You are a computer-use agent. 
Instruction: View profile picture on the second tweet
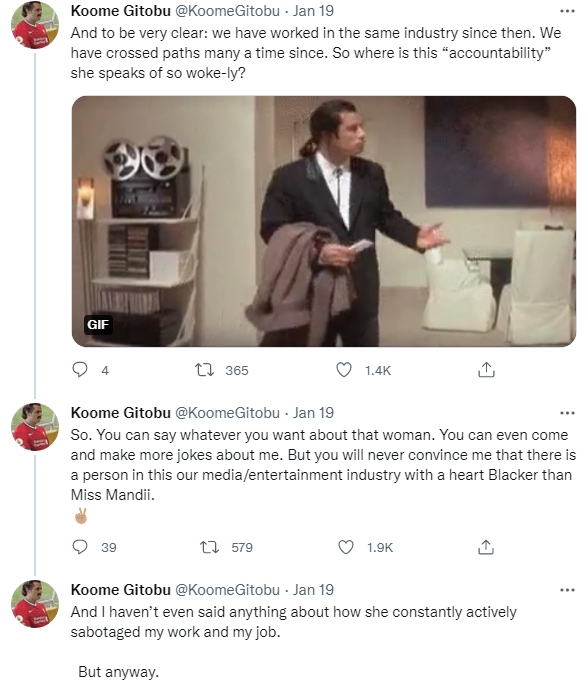tap(35, 427)
